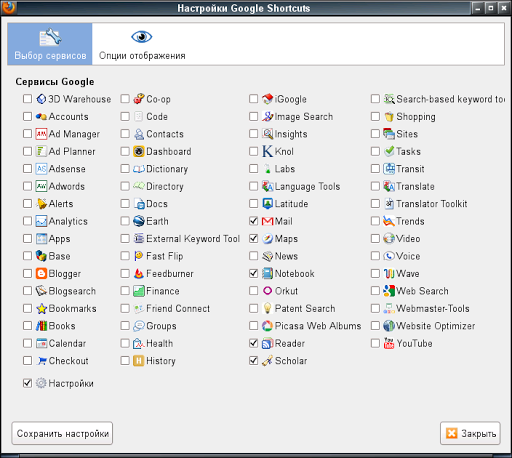The width and height of the screenshot is (512, 458).
Task: Switch to the Выбор сервисов tab
Action: pos(50,44)
